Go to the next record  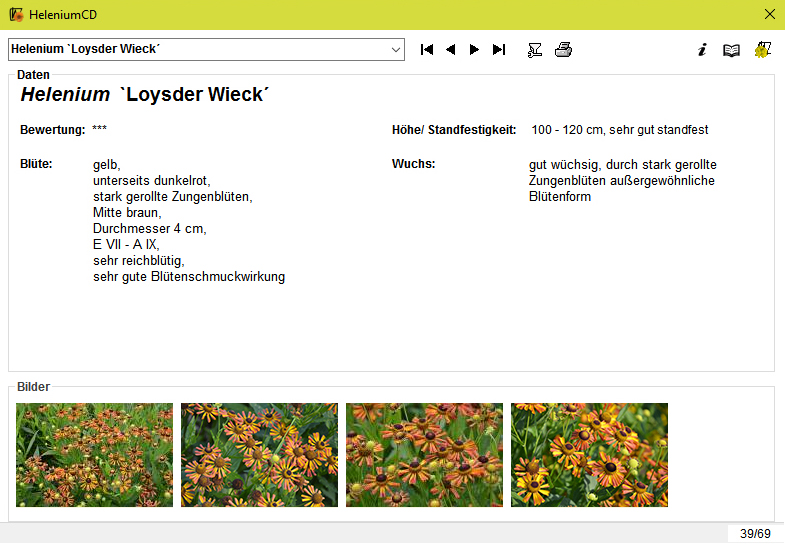[475, 50]
